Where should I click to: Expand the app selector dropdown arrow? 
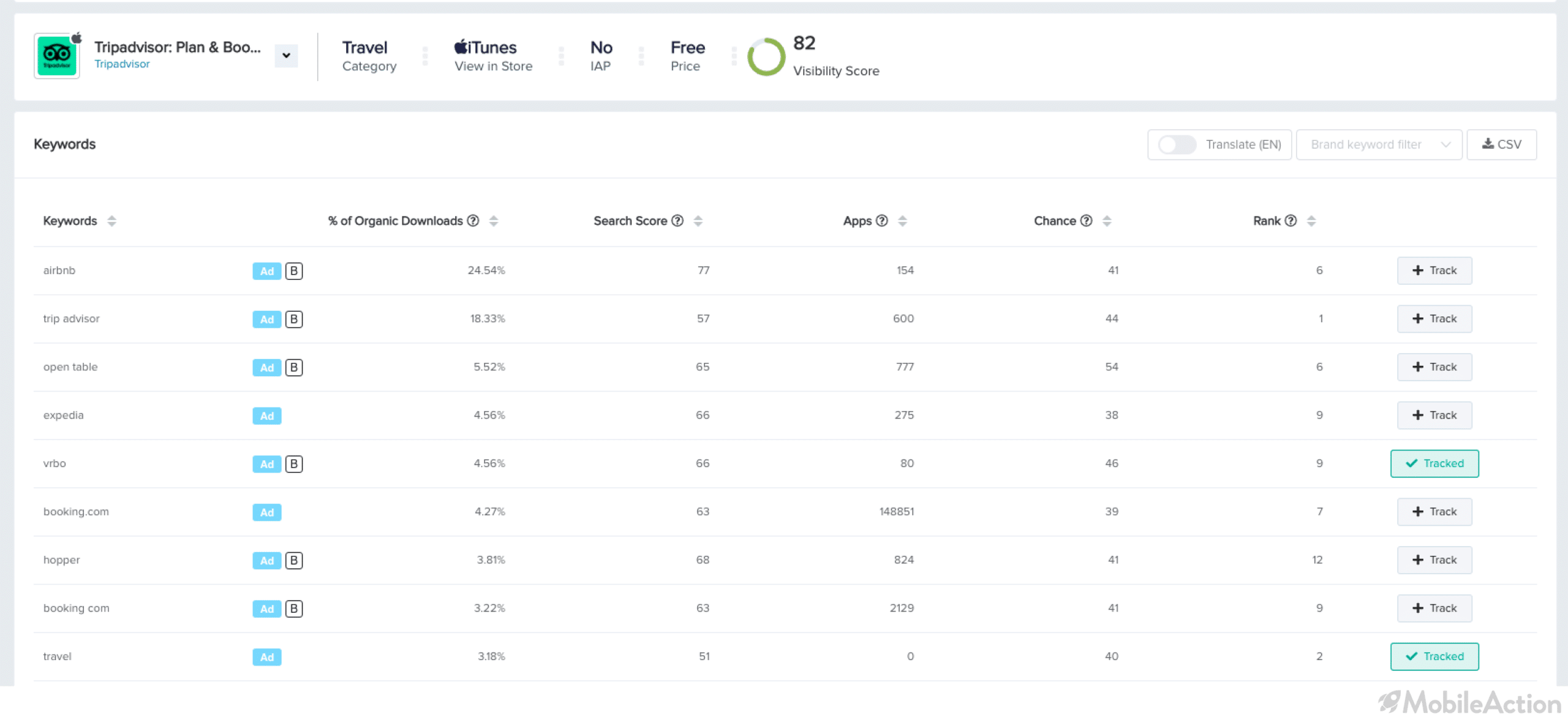click(286, 56)
